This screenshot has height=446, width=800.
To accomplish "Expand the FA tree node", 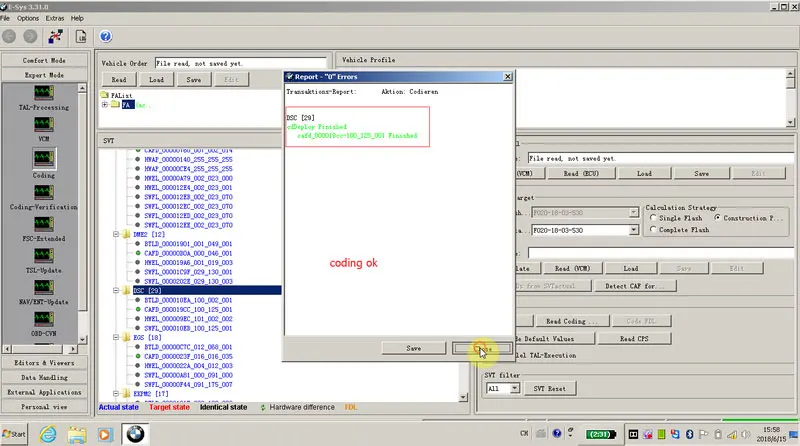I will click(105, 105).
